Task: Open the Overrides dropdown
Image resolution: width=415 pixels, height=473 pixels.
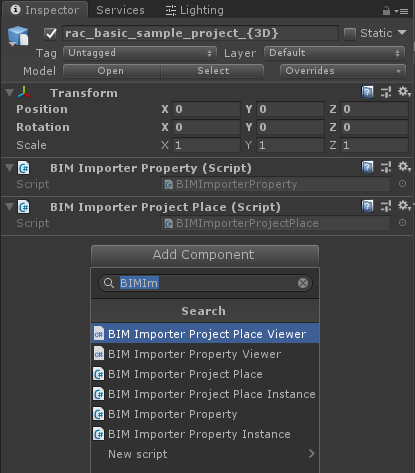Action: pyautogui.click(x=343, y=71)
